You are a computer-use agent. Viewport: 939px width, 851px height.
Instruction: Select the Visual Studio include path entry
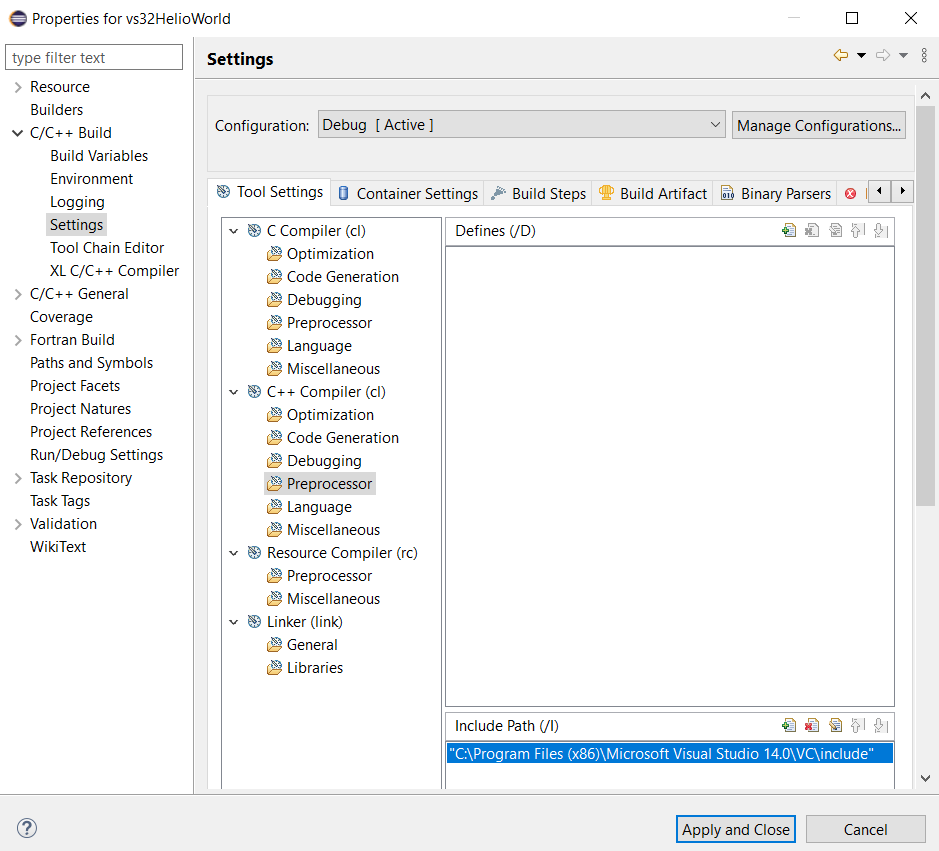670,753
